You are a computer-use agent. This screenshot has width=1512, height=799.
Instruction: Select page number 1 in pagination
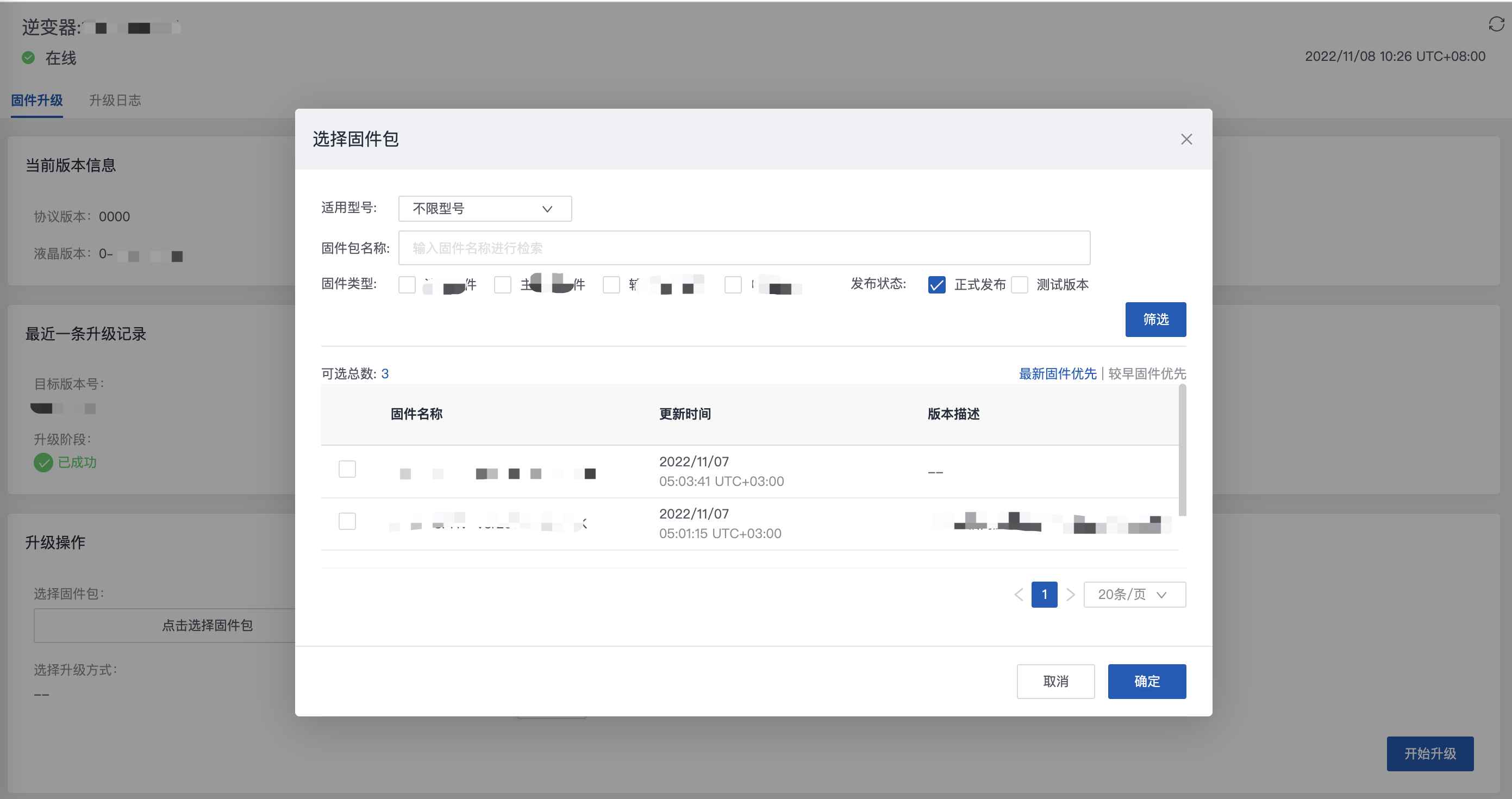point(1044,595)
